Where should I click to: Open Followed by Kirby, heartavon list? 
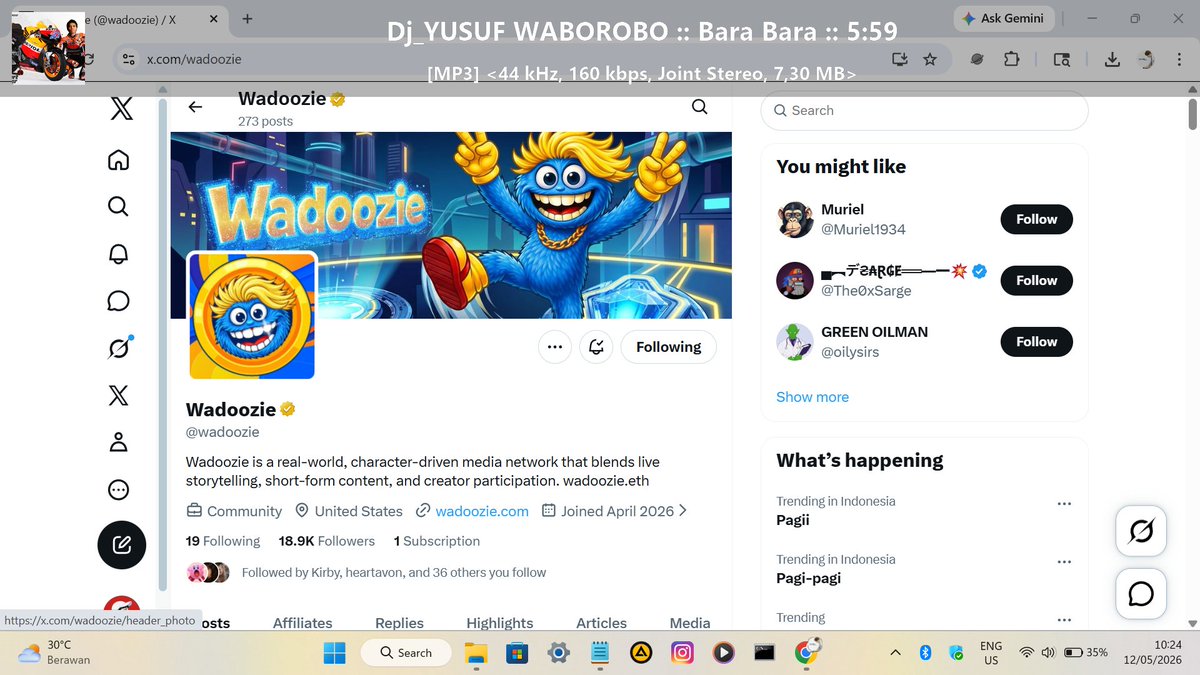[x=394, y=573]
